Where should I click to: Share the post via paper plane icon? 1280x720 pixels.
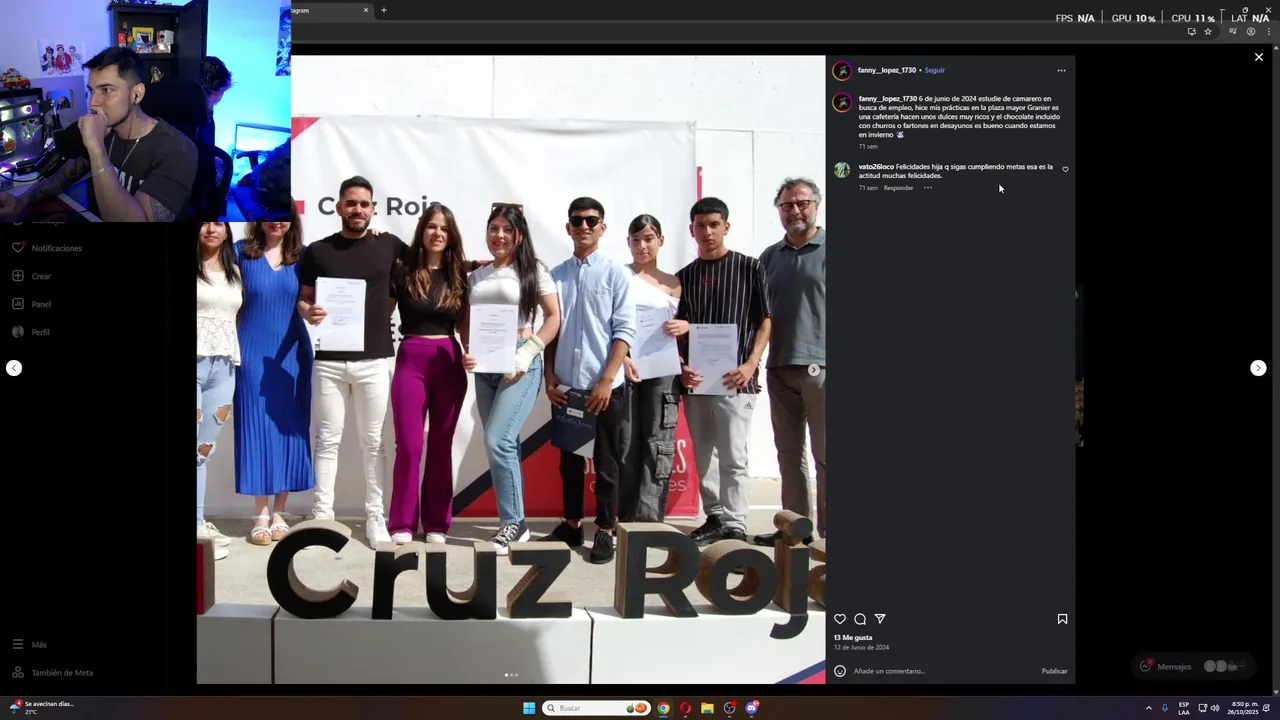coord(880,619)
